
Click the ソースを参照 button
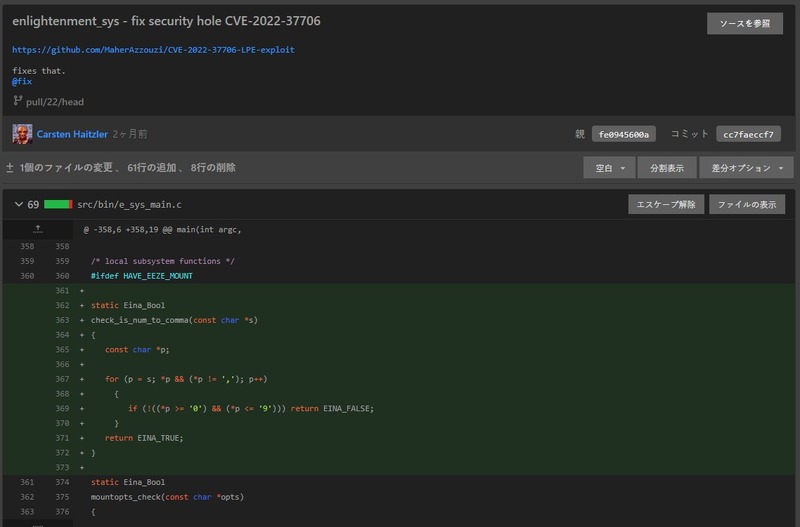[745, 24]
